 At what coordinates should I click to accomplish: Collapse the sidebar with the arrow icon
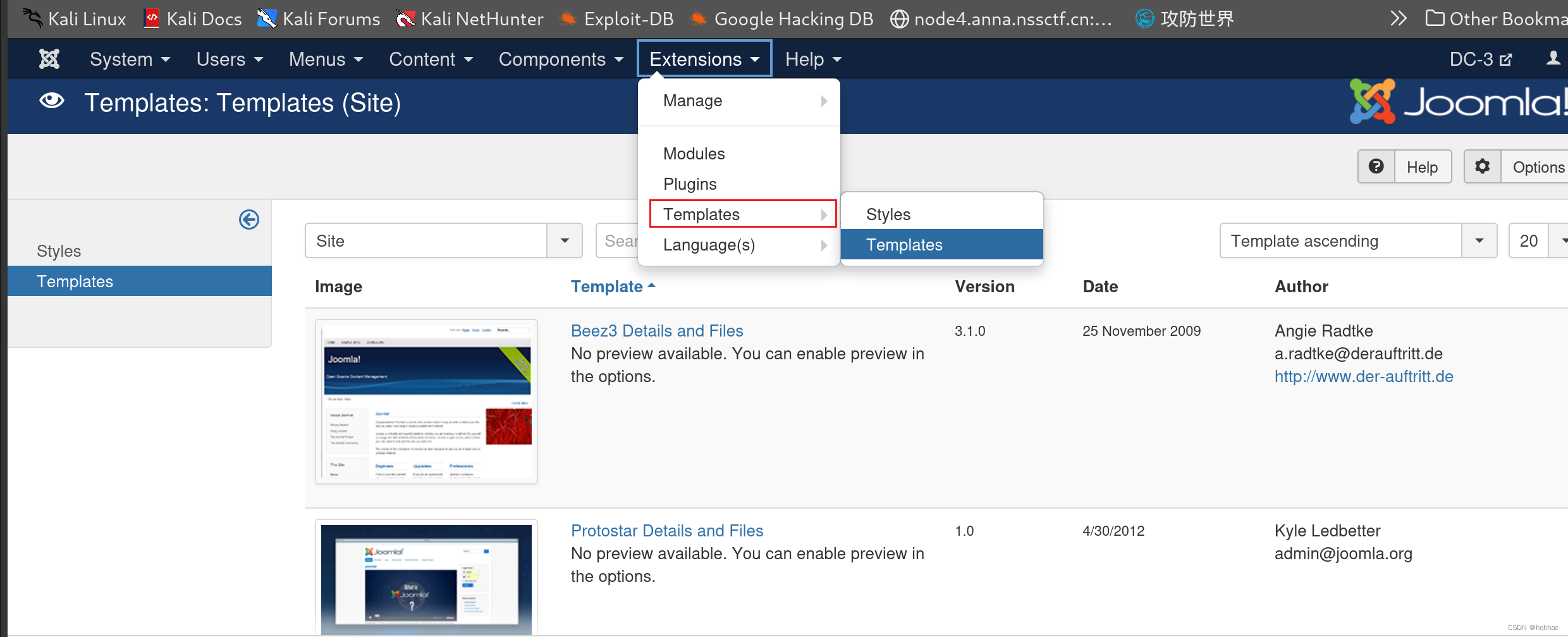coord(249,220)
